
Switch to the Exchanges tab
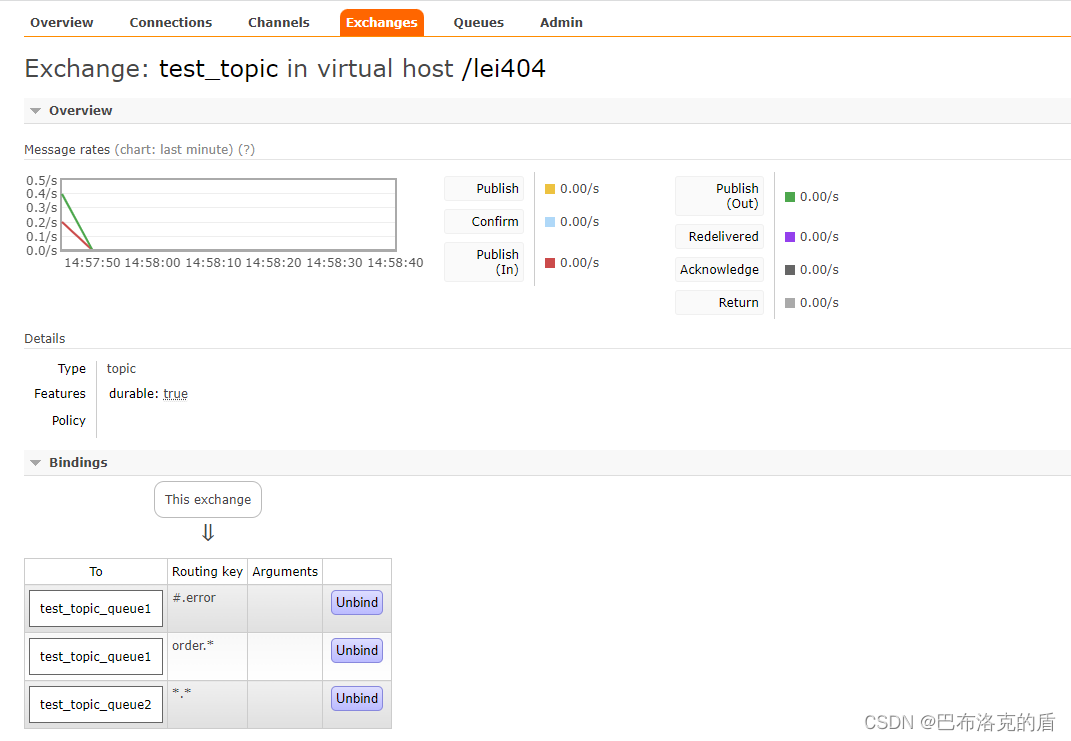click(x=381, y=22)
